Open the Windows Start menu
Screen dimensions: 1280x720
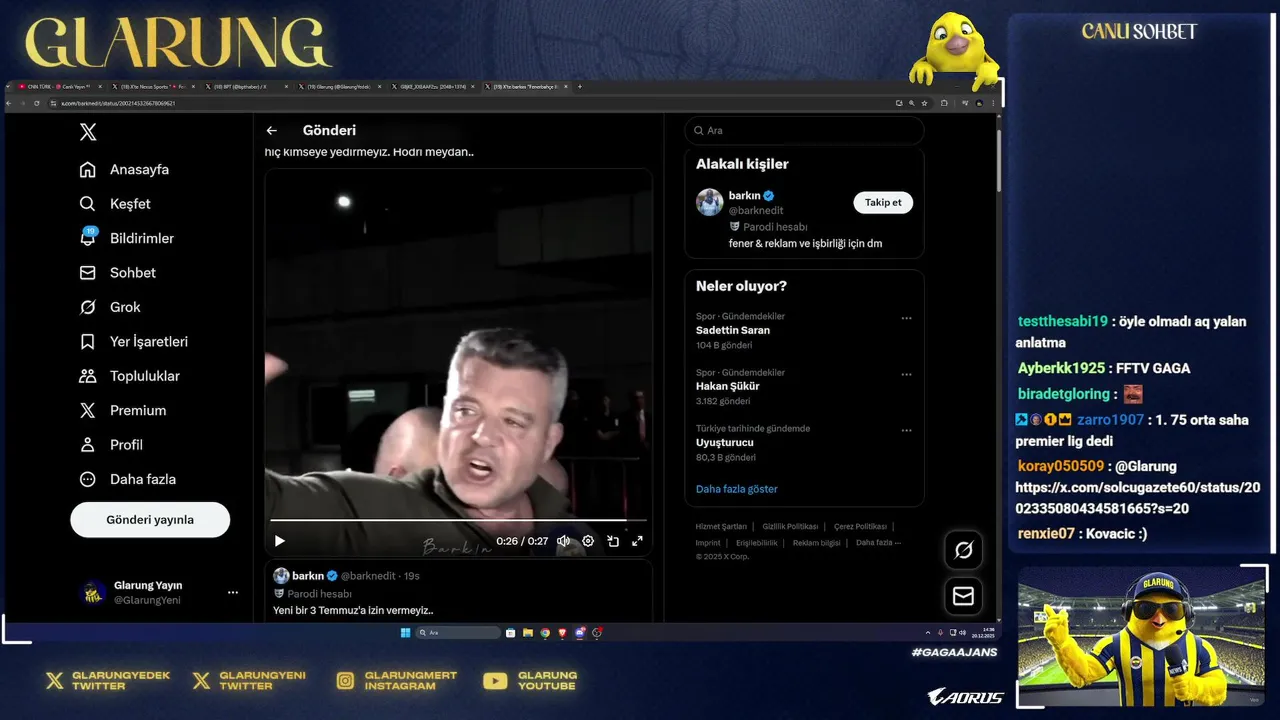coord(405,633)
